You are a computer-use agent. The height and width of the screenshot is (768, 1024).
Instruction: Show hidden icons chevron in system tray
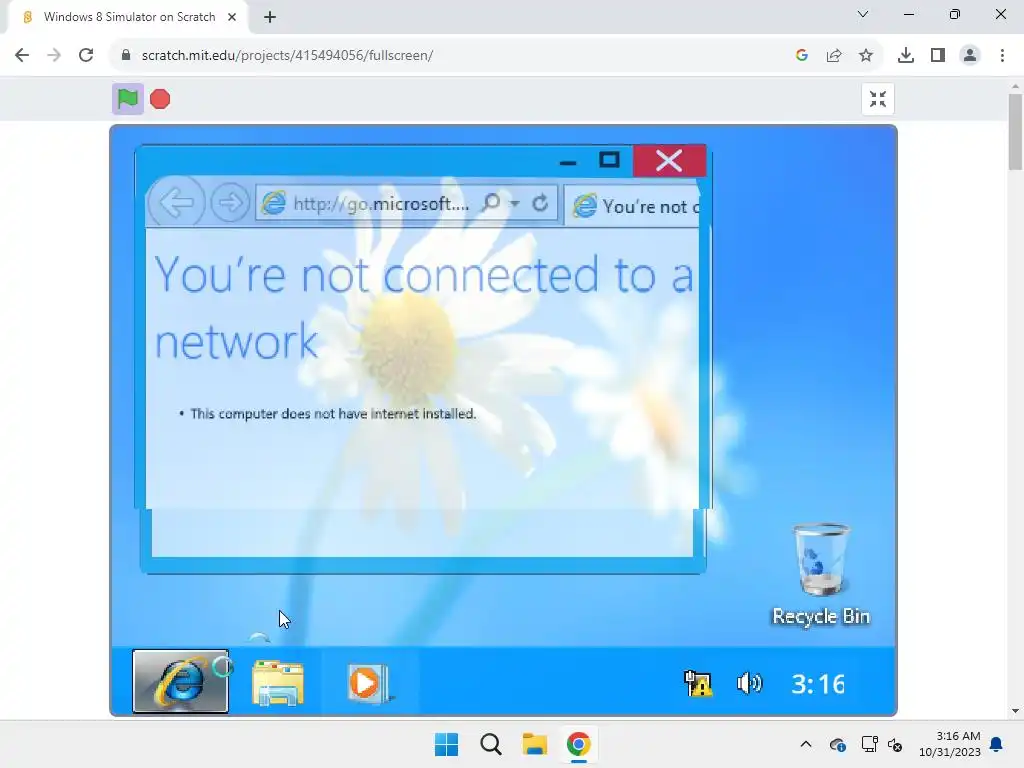coord(806,744)
